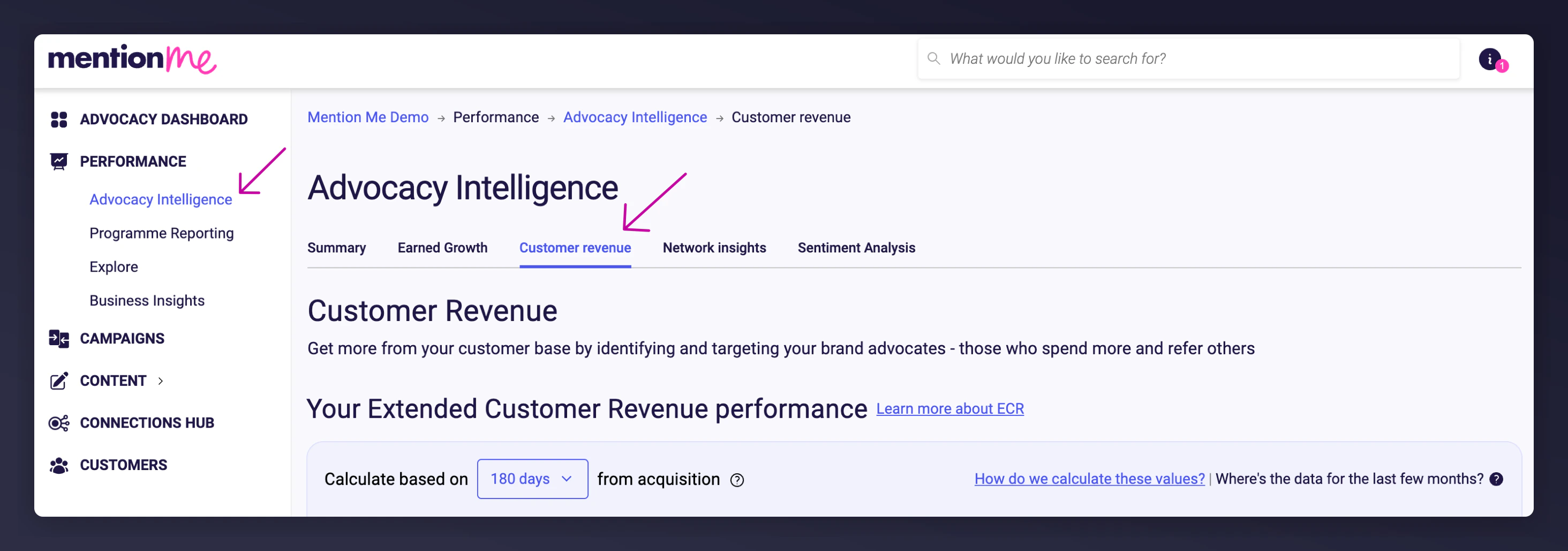The height and width of the screenshot is (551, 1568).
Task: Open the Customers sidebar section
Action: coord(124,466)
